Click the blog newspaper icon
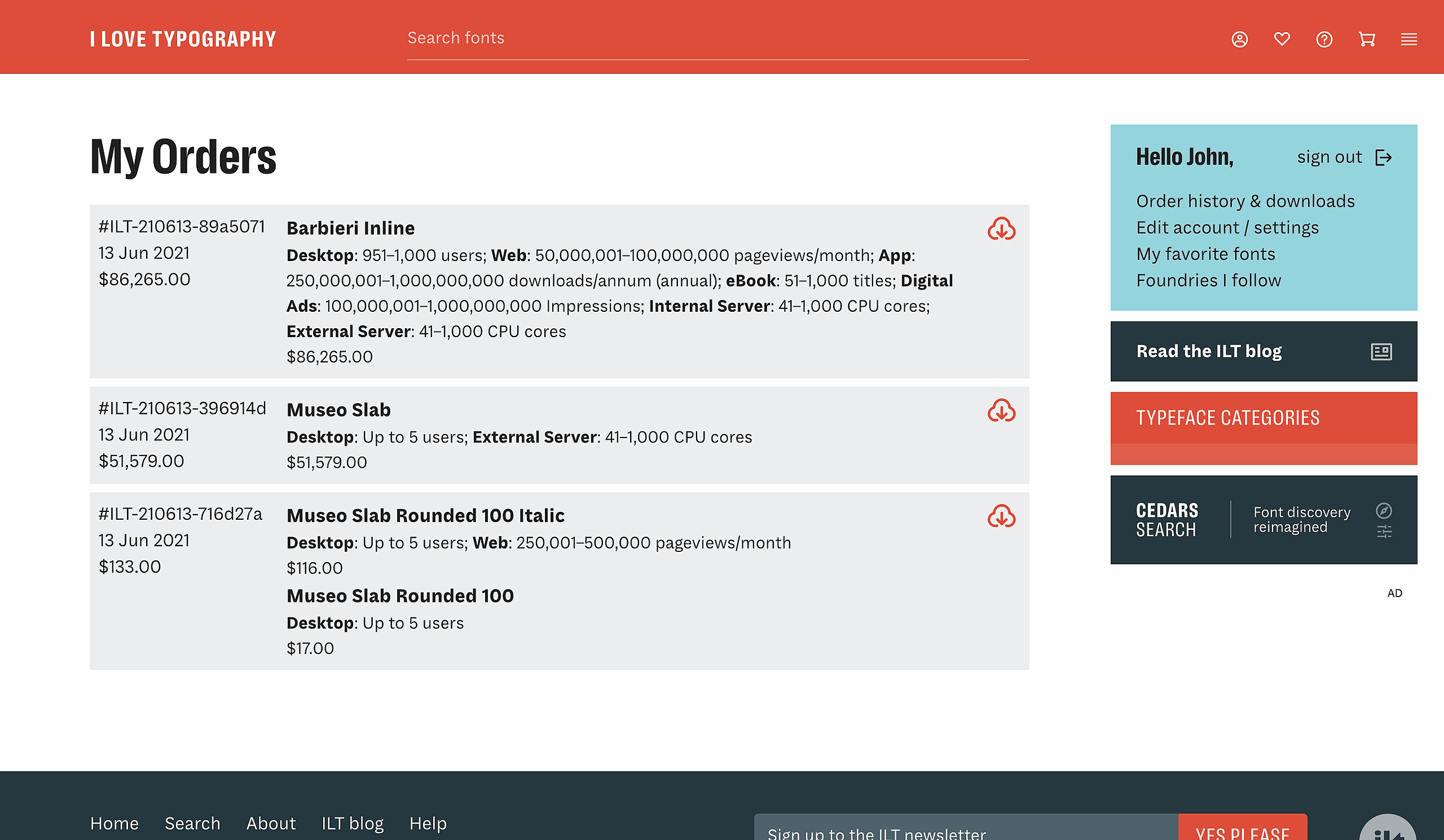The image size is (1444, 840). [x=1381, y=352]
